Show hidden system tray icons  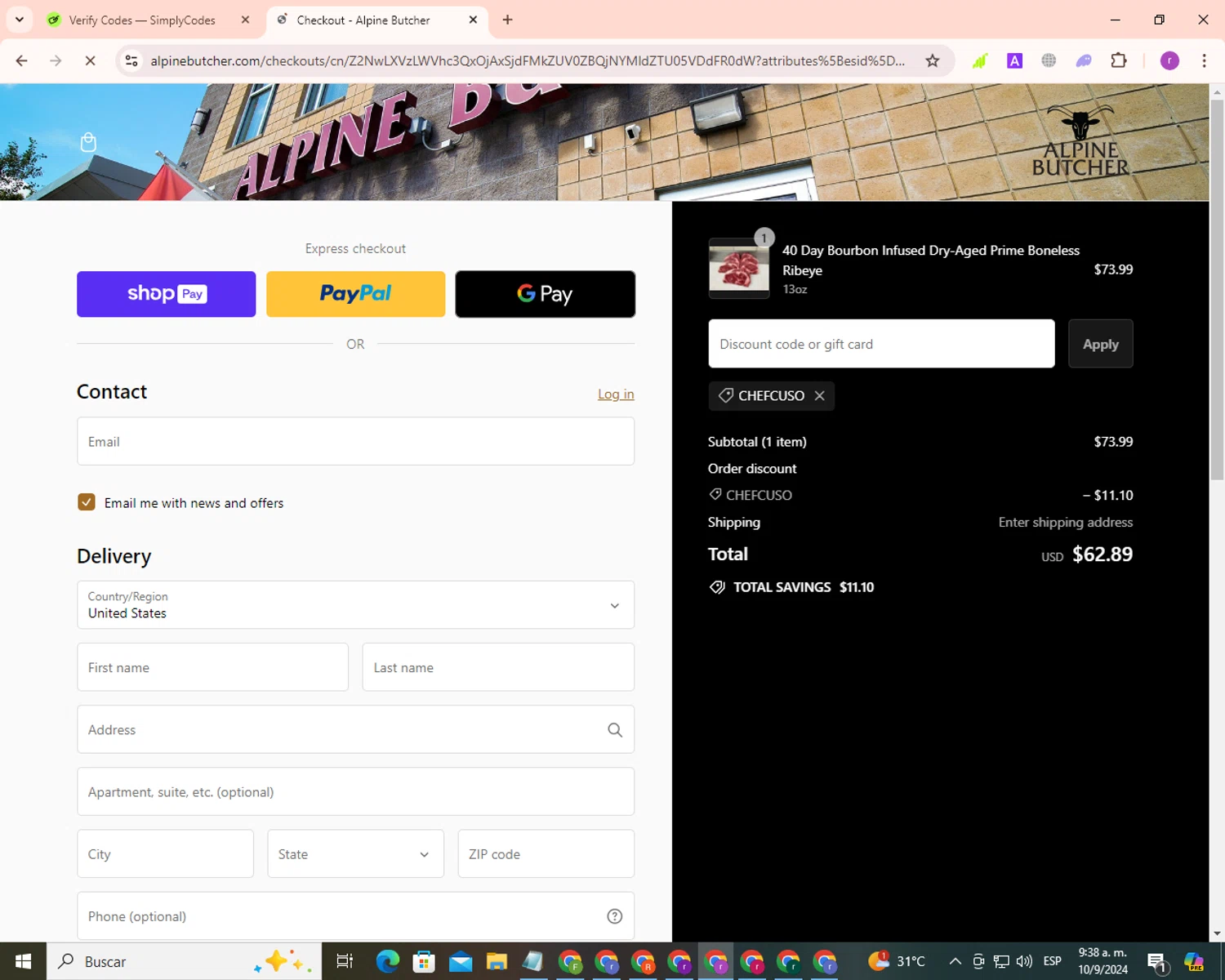[x=955, y=961]
